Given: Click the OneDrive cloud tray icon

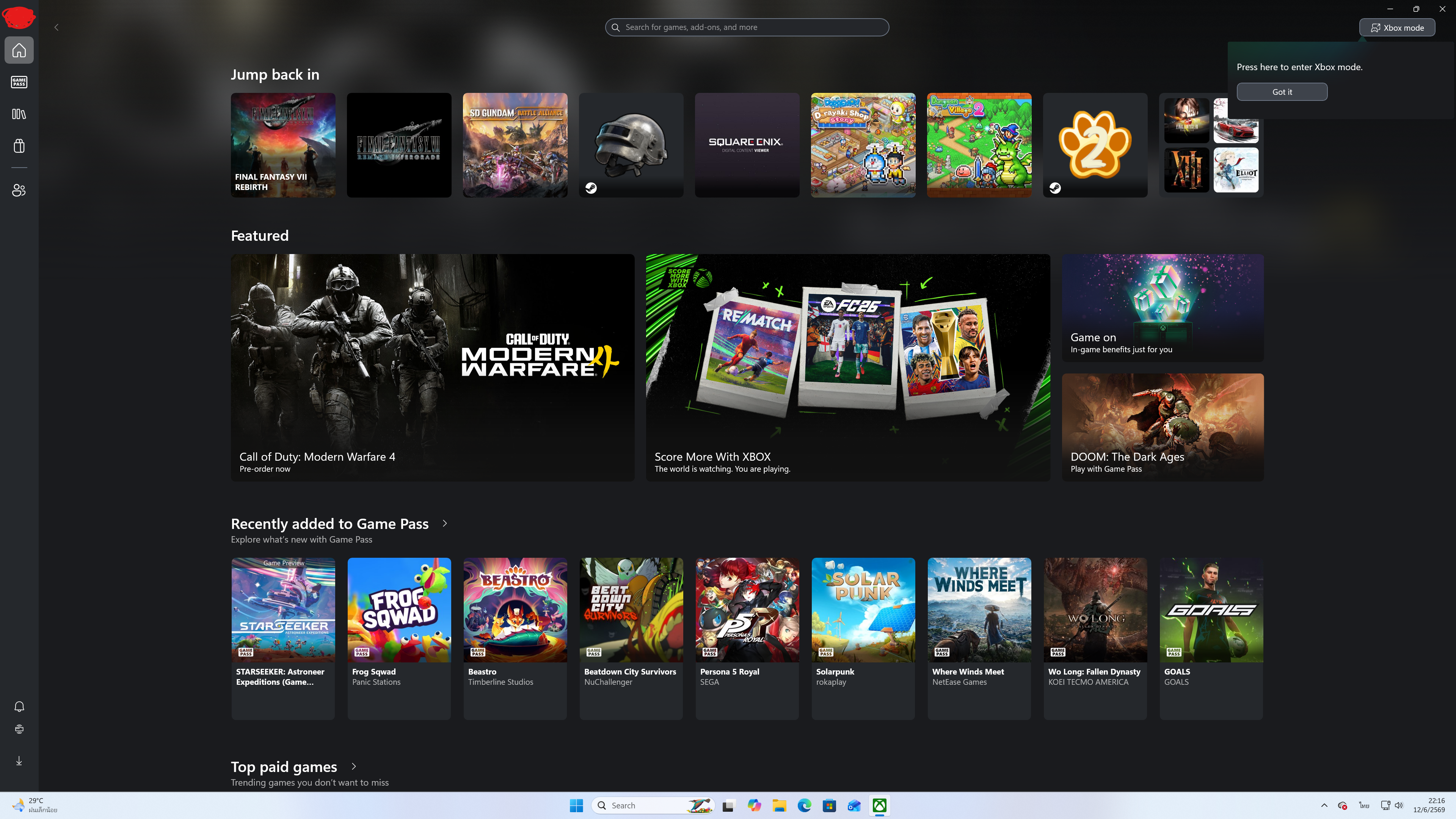Looking at the screenshot, I should (x=1343, y=805).
